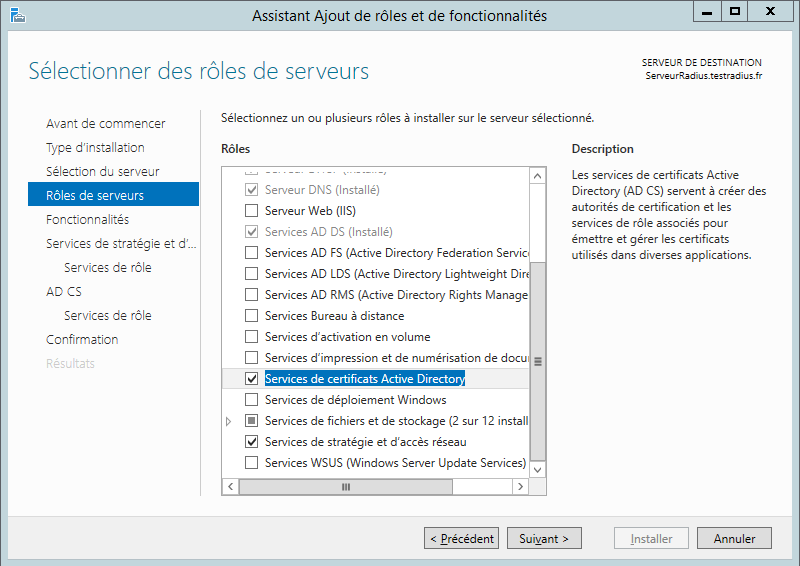
Task: Tick Services Bureau à distance checkbox
Action: click(252, 316)
